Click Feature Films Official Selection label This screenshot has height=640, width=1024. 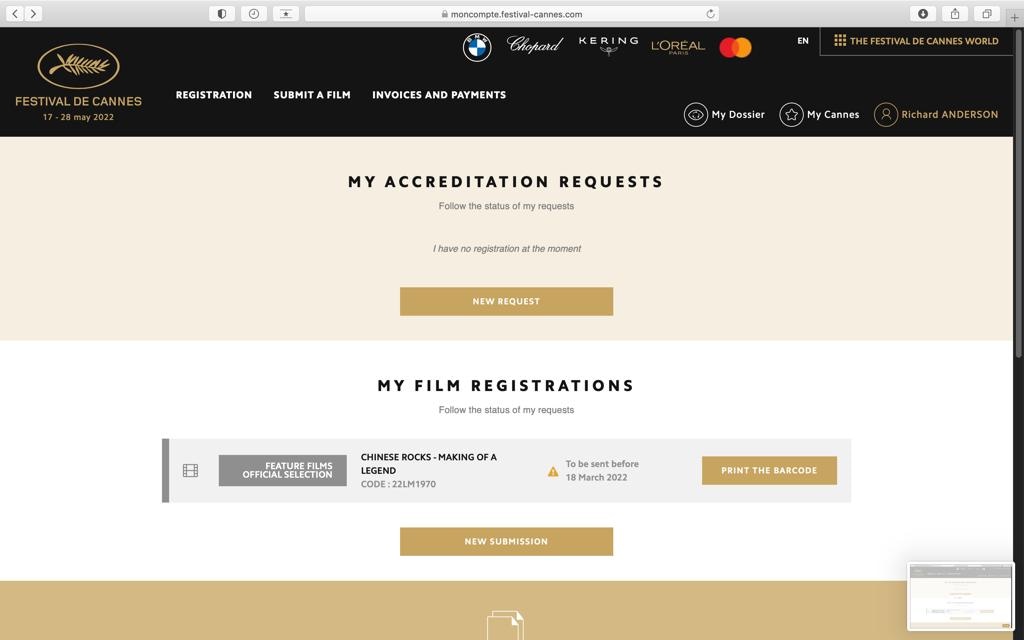coord(283,470)
